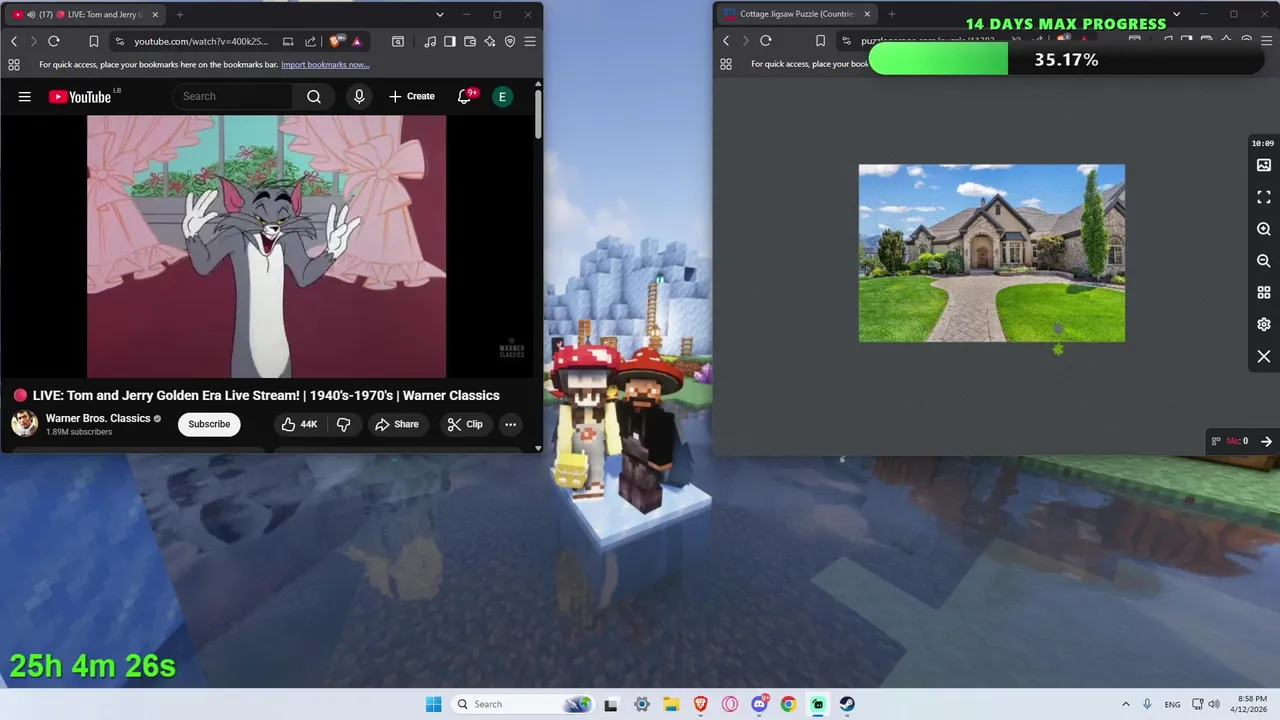Bookmark the YouTube page
Viewport: 1280px width, 720px height.
click(93, 41)
